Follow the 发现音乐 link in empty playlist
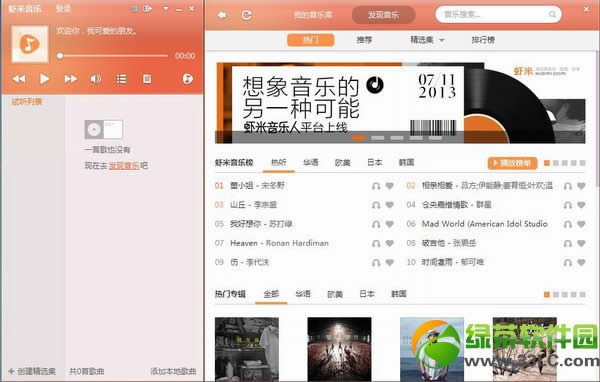 coord(124,166)
